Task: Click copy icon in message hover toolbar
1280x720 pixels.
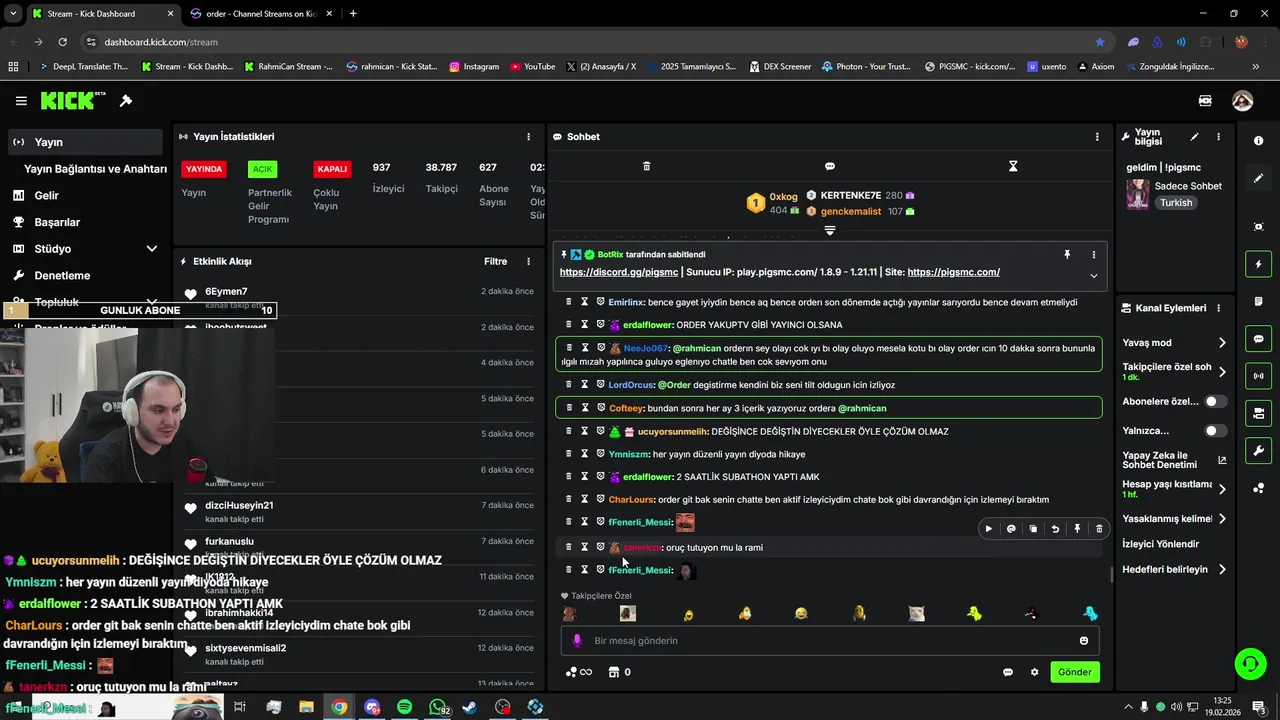Action: point(1033,529)
